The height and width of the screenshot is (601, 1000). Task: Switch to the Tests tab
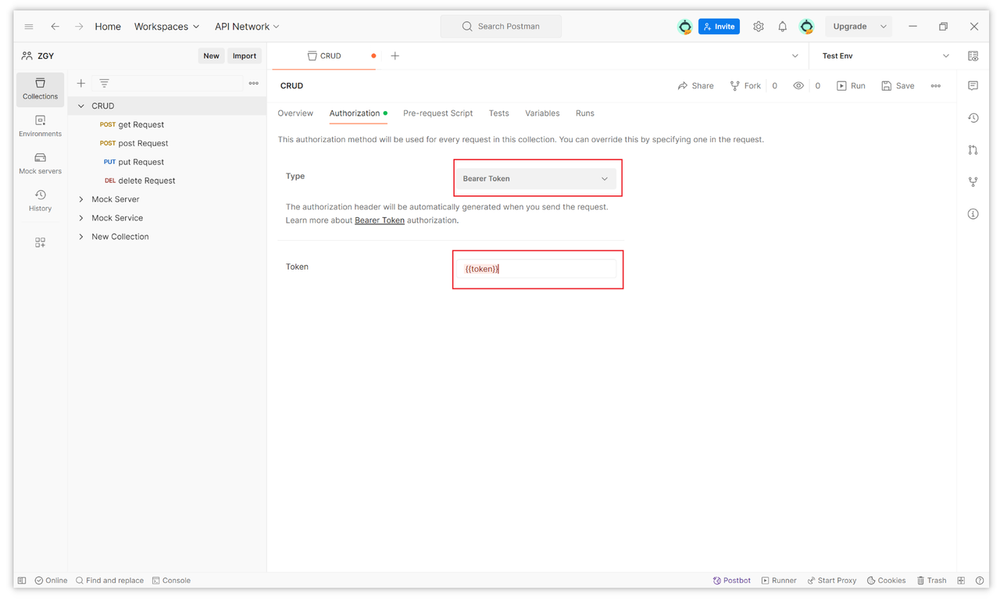pyautogui.click(x=498, y=113)
